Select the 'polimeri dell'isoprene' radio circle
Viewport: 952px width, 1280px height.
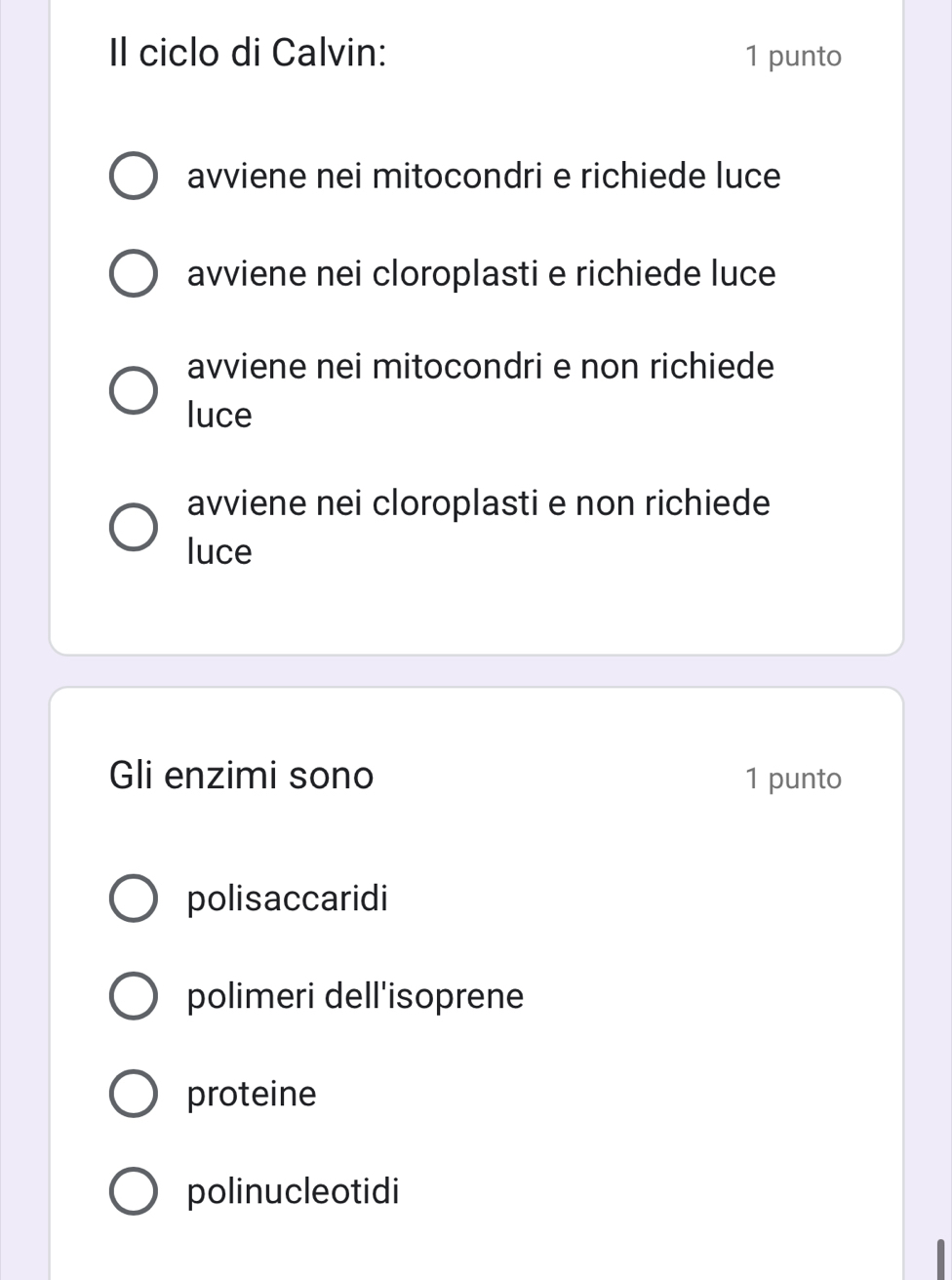point(132,996)
